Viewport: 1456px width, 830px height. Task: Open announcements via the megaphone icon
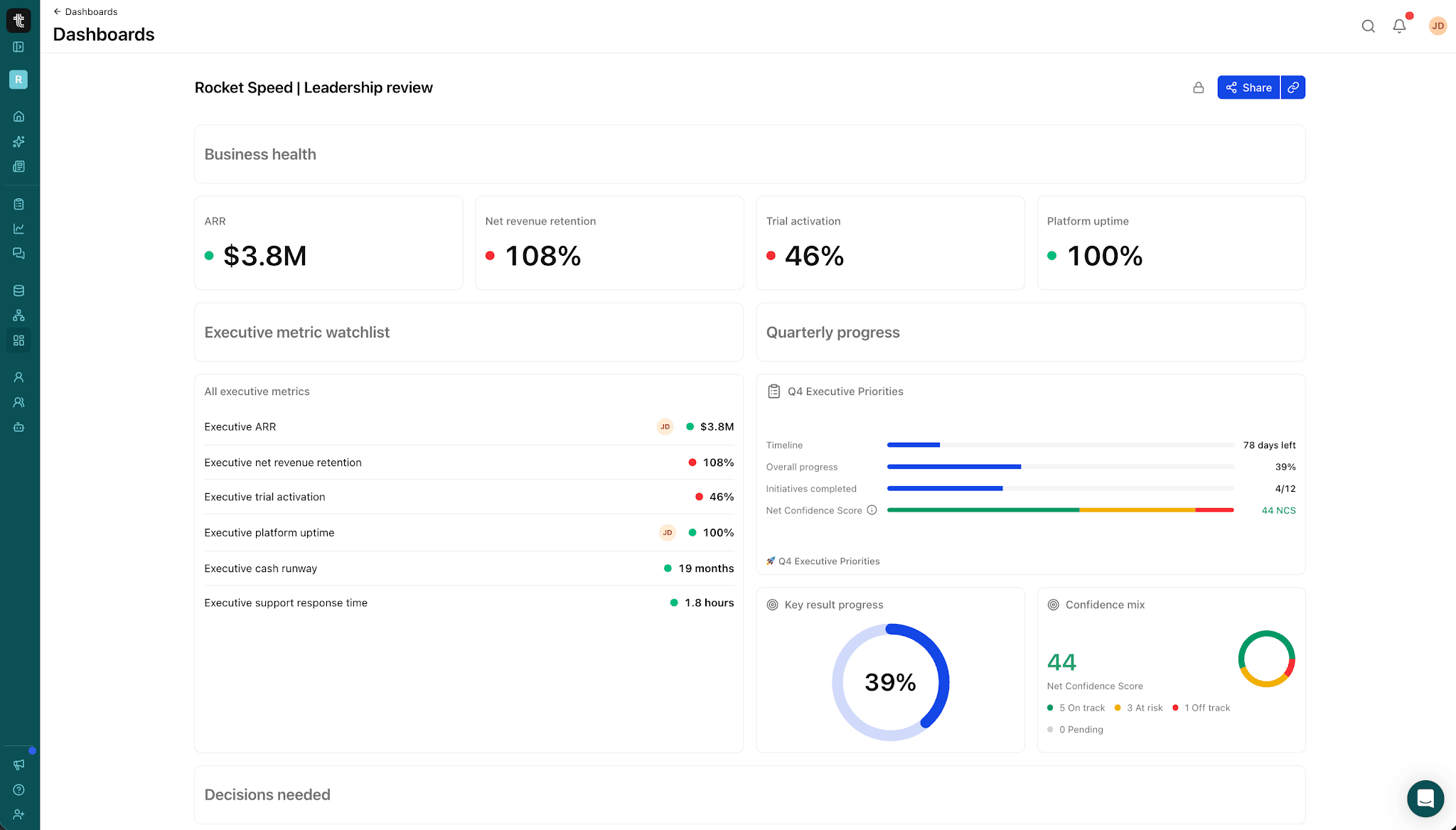tap(18, 765)
